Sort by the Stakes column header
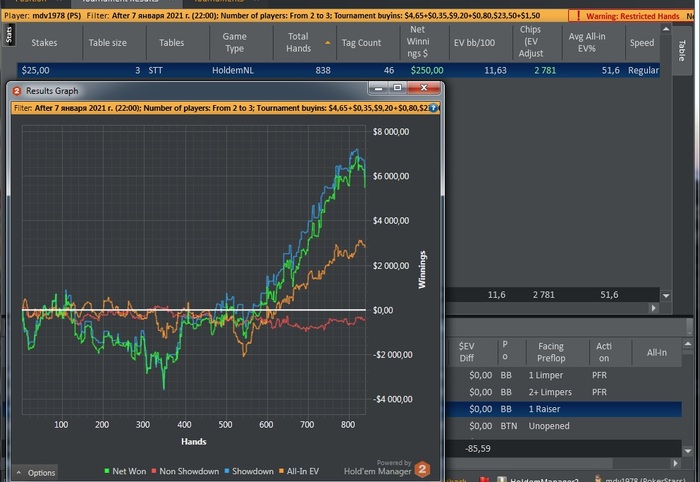Screen dimensions: 700x482 [x=44, y=43]
